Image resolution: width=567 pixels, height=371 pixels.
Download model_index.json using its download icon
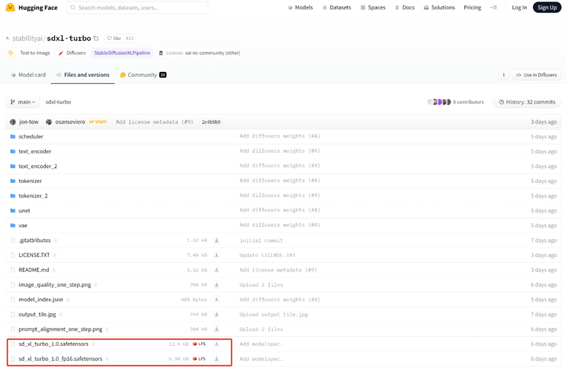coord(217,299)
